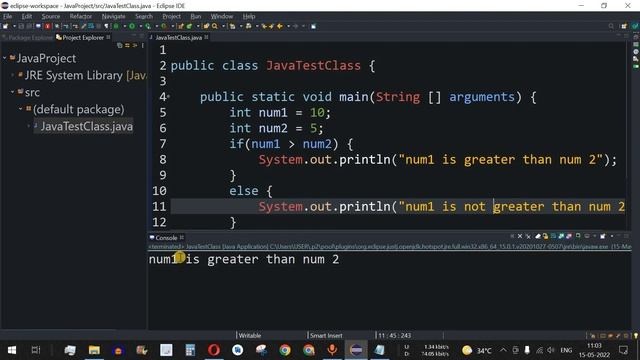Click the Back yellow arrow navigation icon
The image size is (640, 360).
[280, 26]
